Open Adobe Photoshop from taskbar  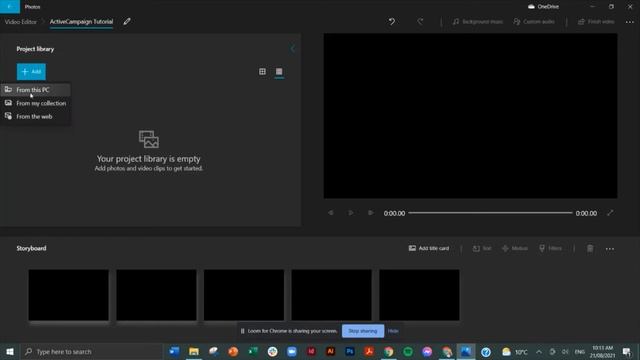350,351
